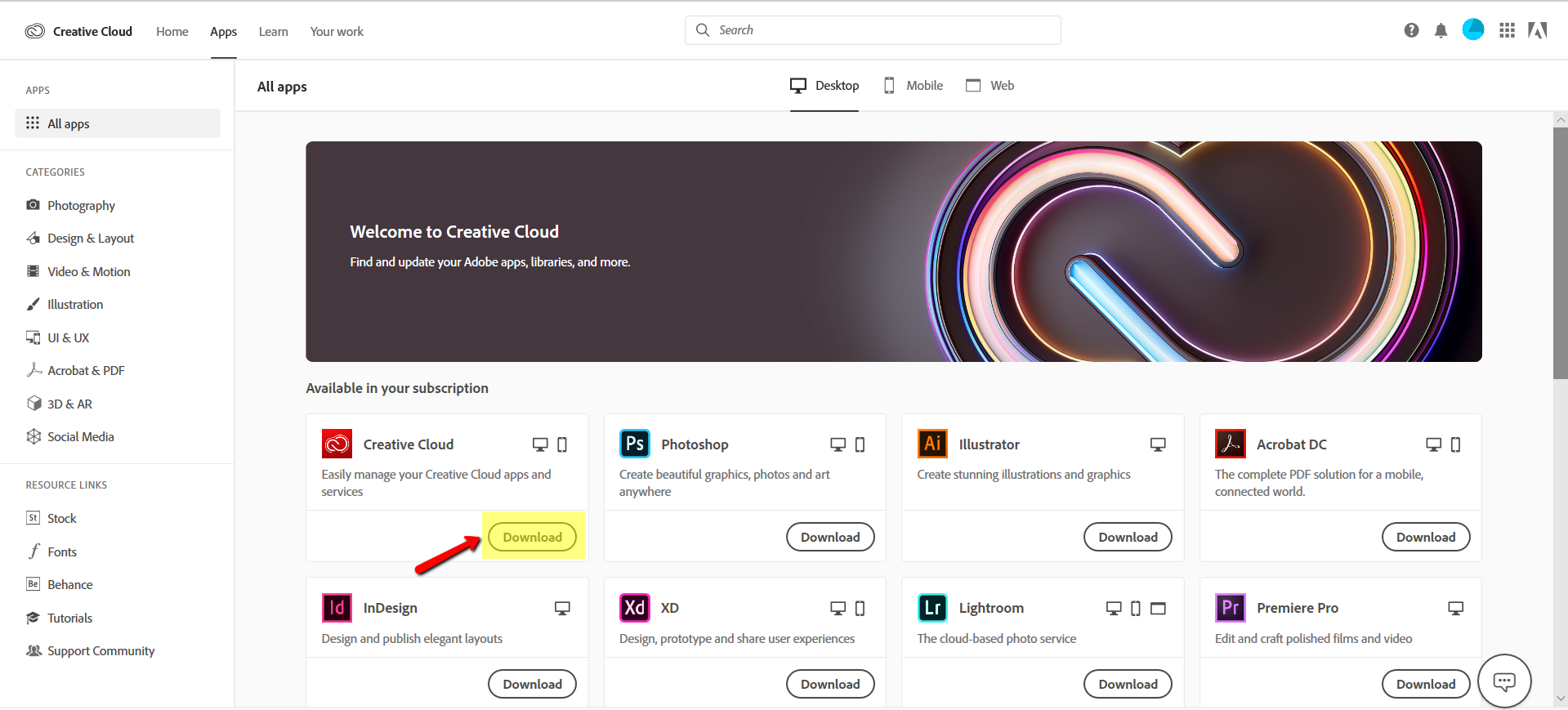Click the XD app icon
The height and width of the screenshot is (710, 1568).
pyautogui.click(x=635, y=607)
